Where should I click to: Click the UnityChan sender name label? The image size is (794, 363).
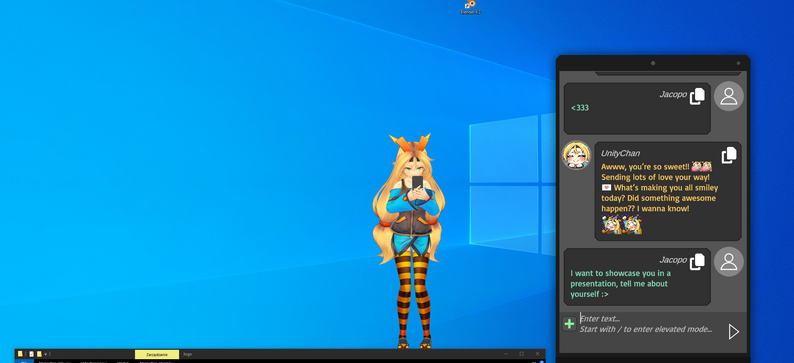coord(620,153)
